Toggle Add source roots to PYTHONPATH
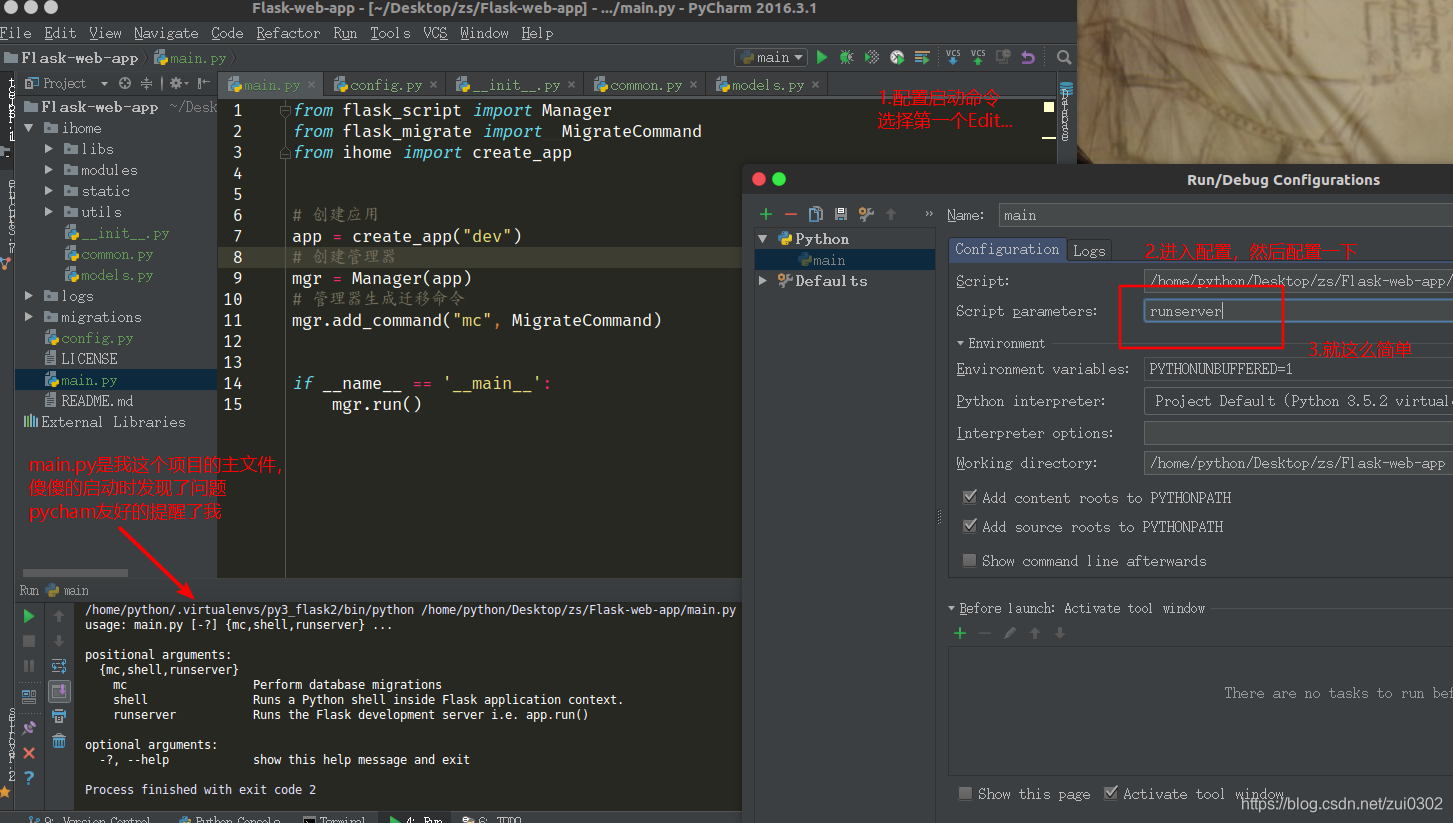The image size is (1453, 823). click(x=969, y=526)
